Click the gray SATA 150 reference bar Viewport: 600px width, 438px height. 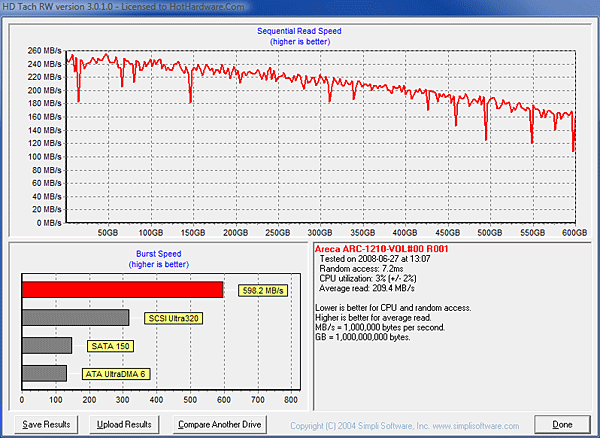click(x=47, y=346)
